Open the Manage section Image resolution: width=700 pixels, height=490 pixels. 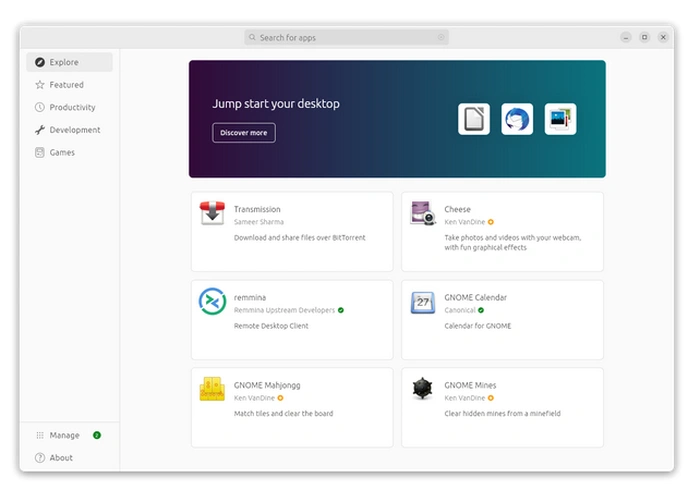coord(69,435)
